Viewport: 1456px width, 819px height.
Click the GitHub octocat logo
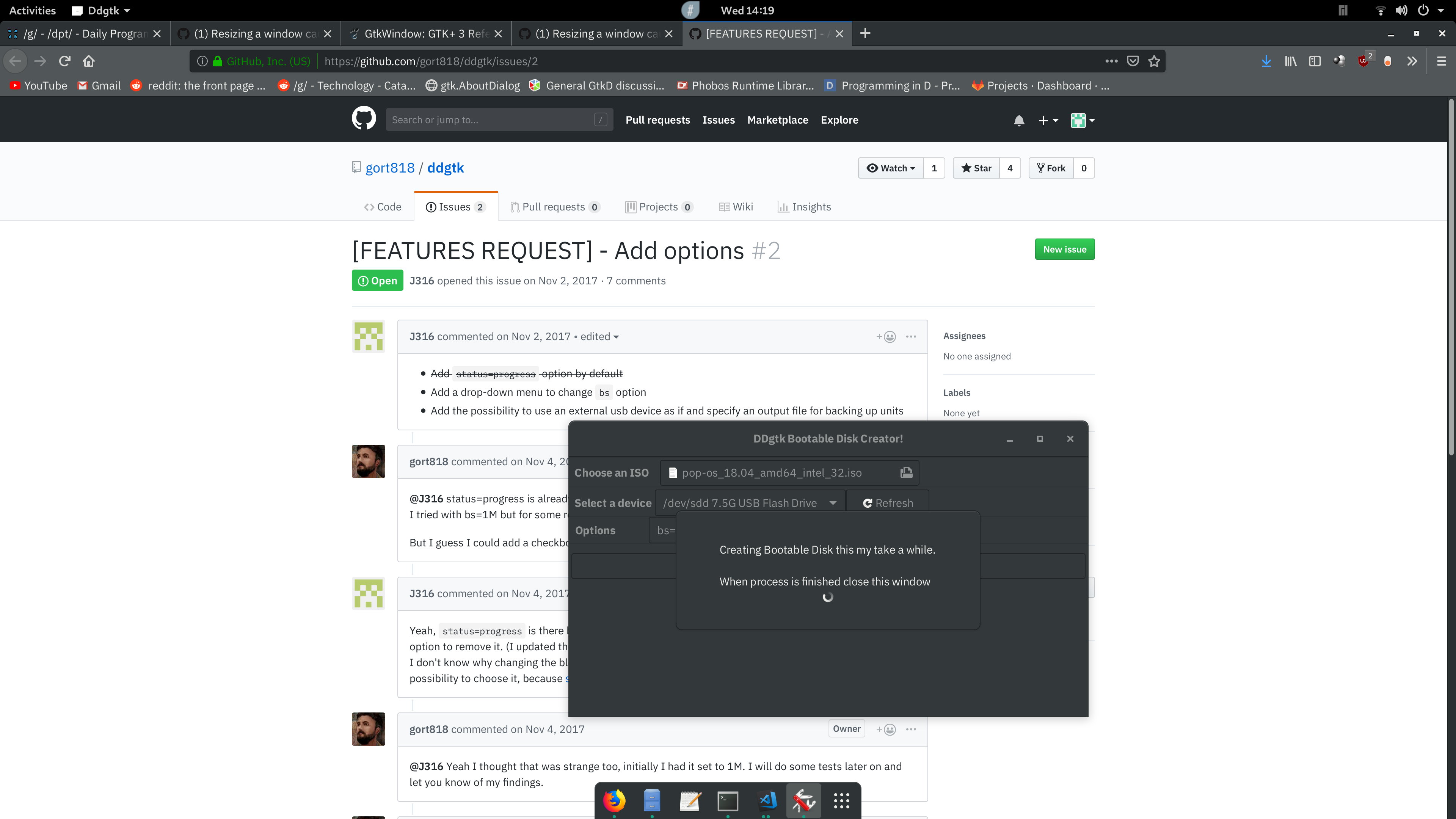click(x=364, y=119)
